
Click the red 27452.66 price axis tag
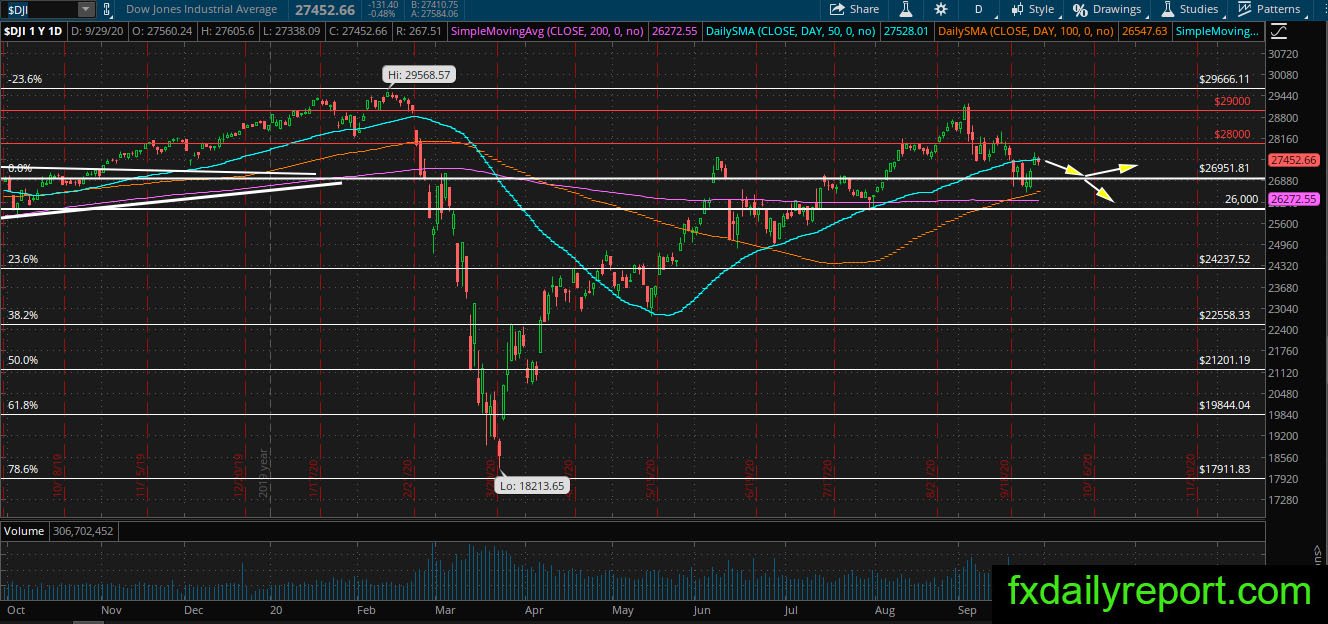[x=1293, y=160]
